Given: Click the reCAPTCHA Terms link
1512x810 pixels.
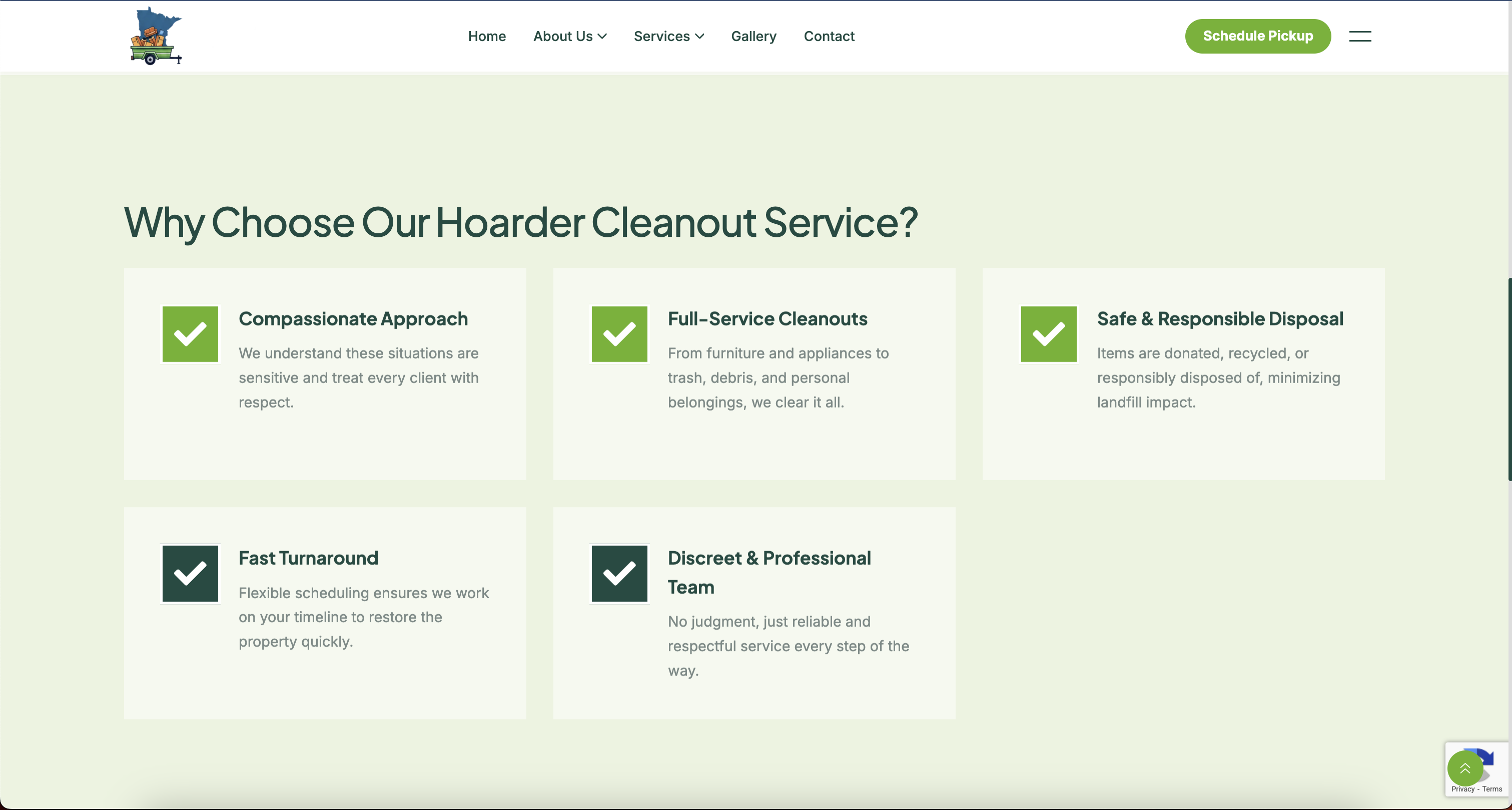Looking at the screenshot, I should tap(1492, 789).
